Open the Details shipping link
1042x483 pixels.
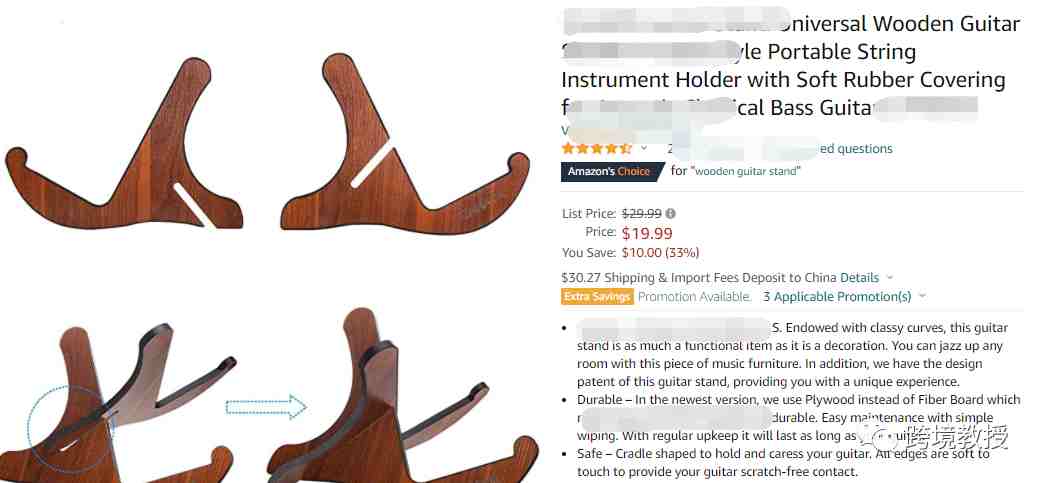(x=859, y=278)
